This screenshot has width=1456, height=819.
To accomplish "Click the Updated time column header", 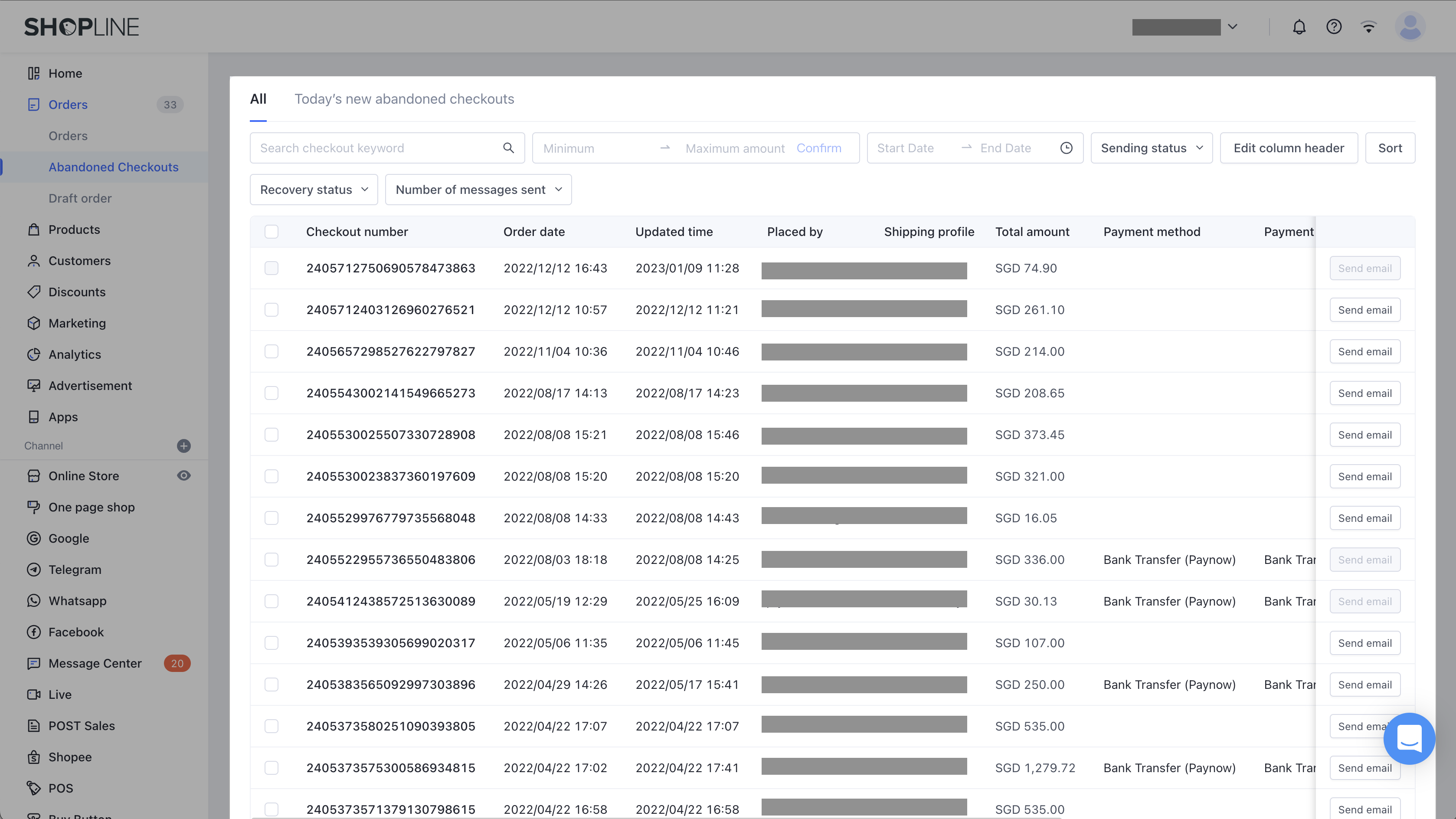I will 674,232.
